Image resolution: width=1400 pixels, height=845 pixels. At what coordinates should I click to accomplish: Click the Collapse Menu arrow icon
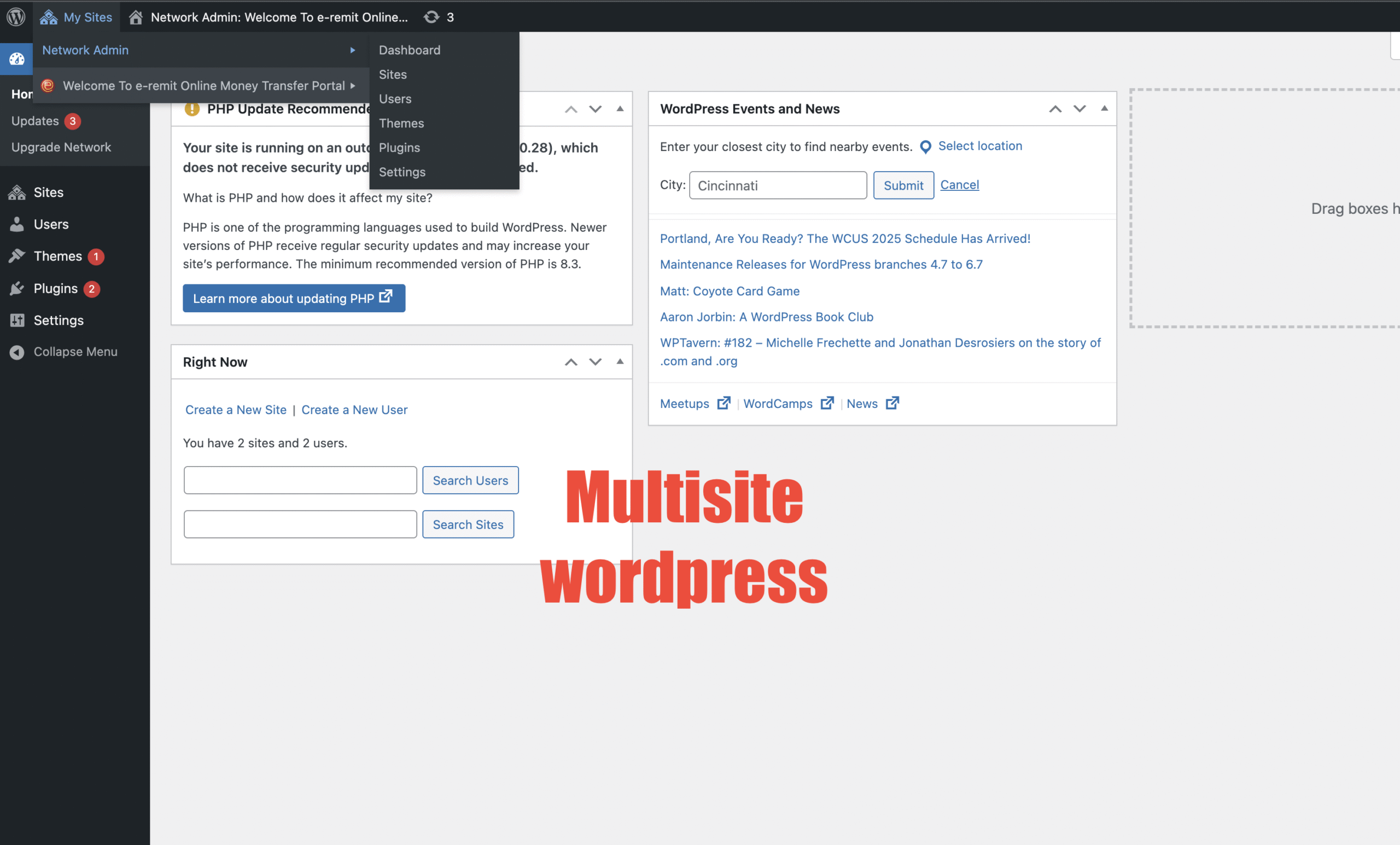tap(17, 352)
